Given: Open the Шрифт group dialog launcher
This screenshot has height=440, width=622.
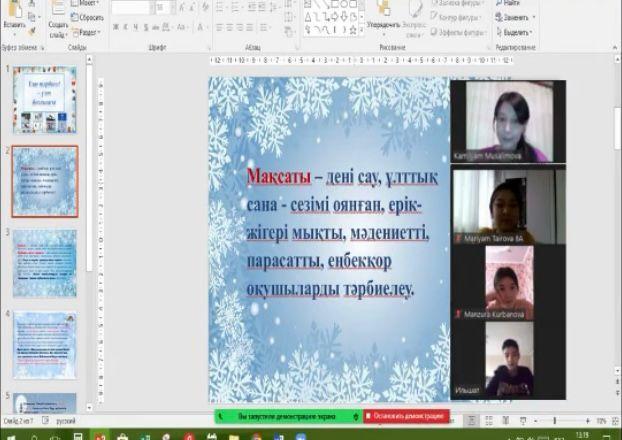Looking at the screenshot, I should tap(209, 48).
